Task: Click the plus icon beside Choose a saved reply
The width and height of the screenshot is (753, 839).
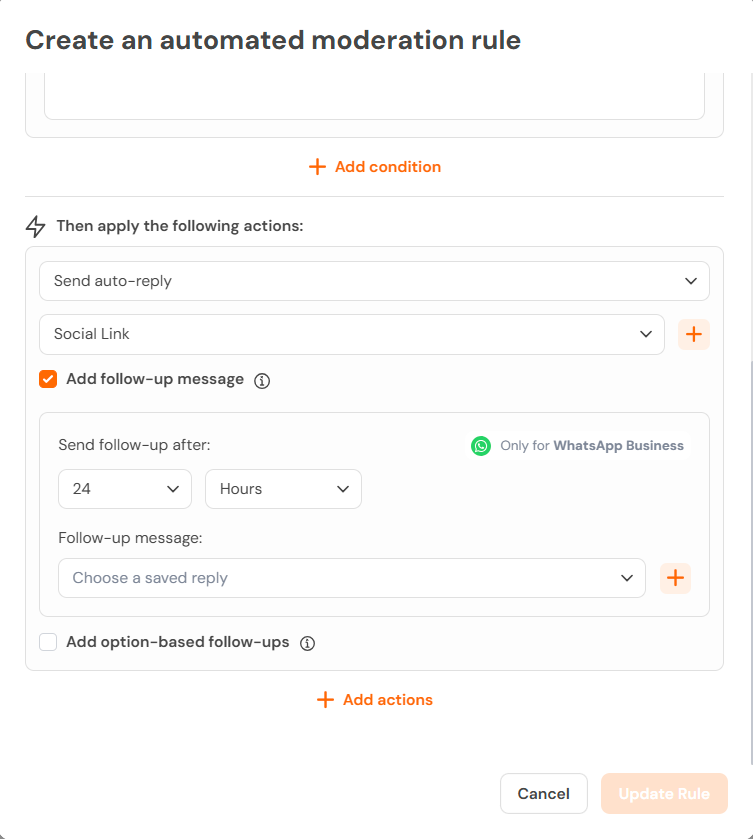Action: (x=675, y=578)
